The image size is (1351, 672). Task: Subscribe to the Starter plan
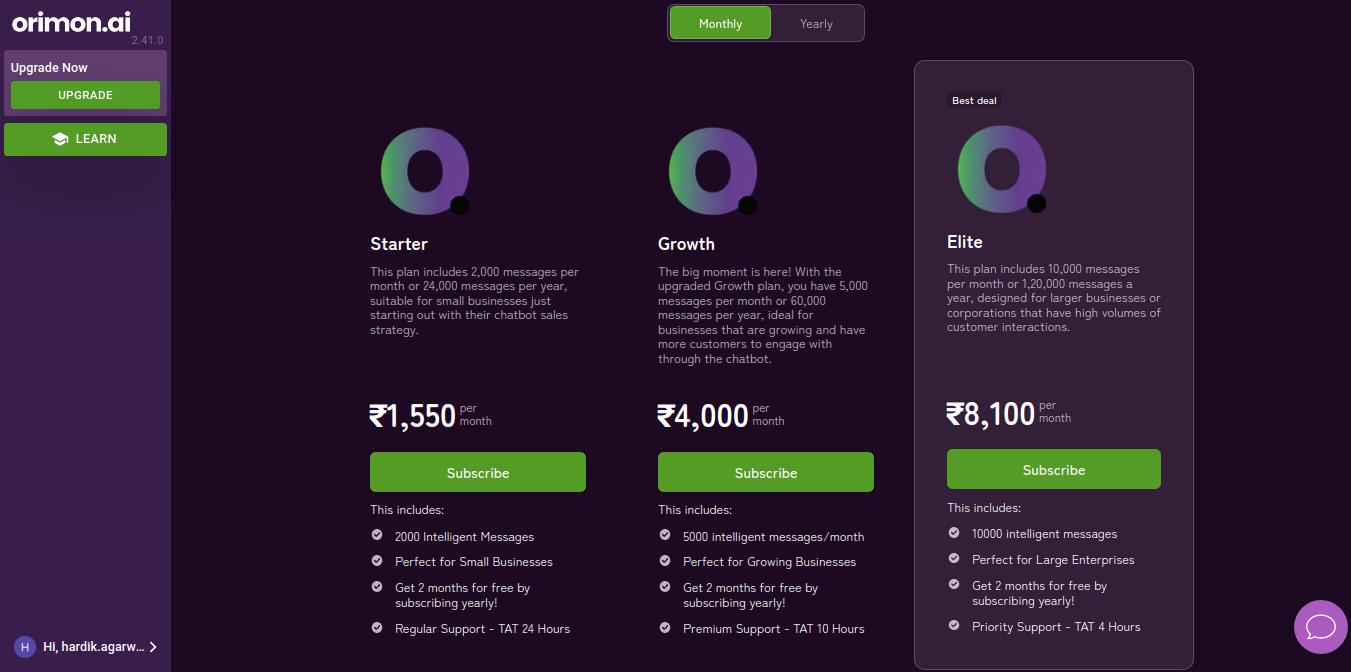click(478, 472)
